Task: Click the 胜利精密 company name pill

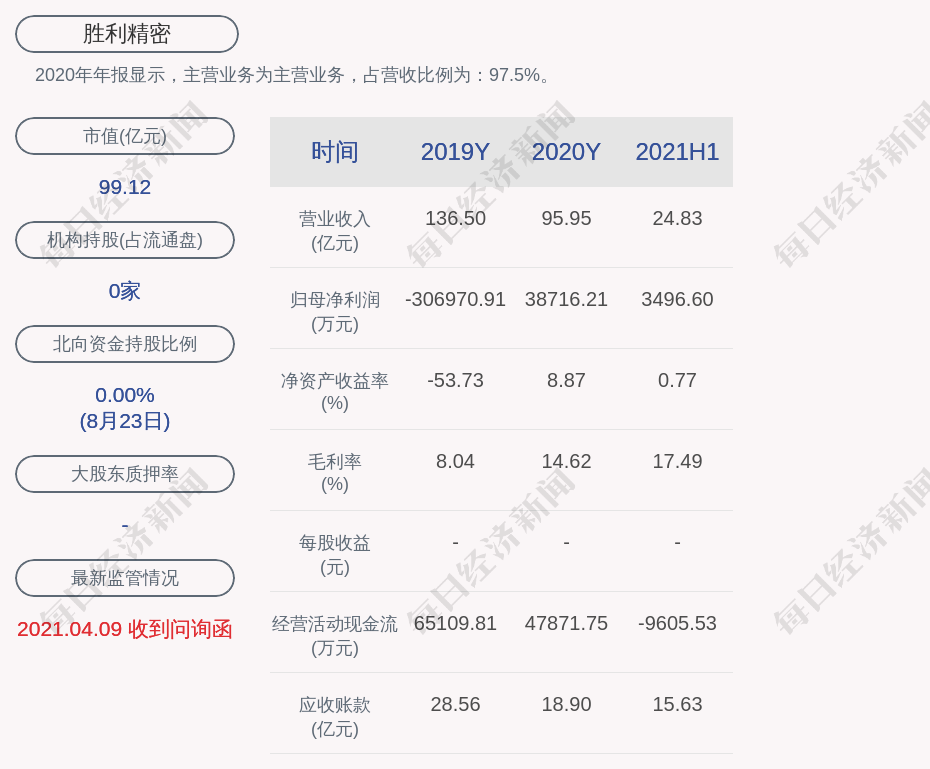Action: click(127, 34)
